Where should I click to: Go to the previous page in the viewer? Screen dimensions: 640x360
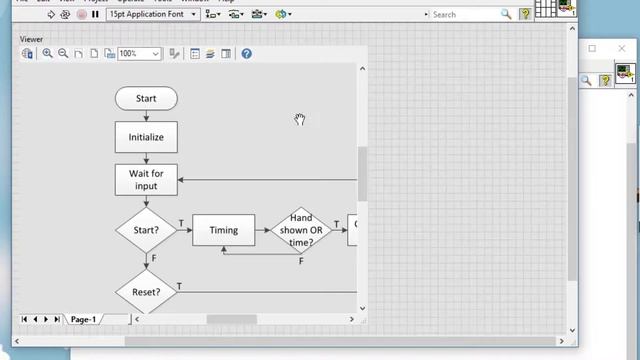(35, 319)
